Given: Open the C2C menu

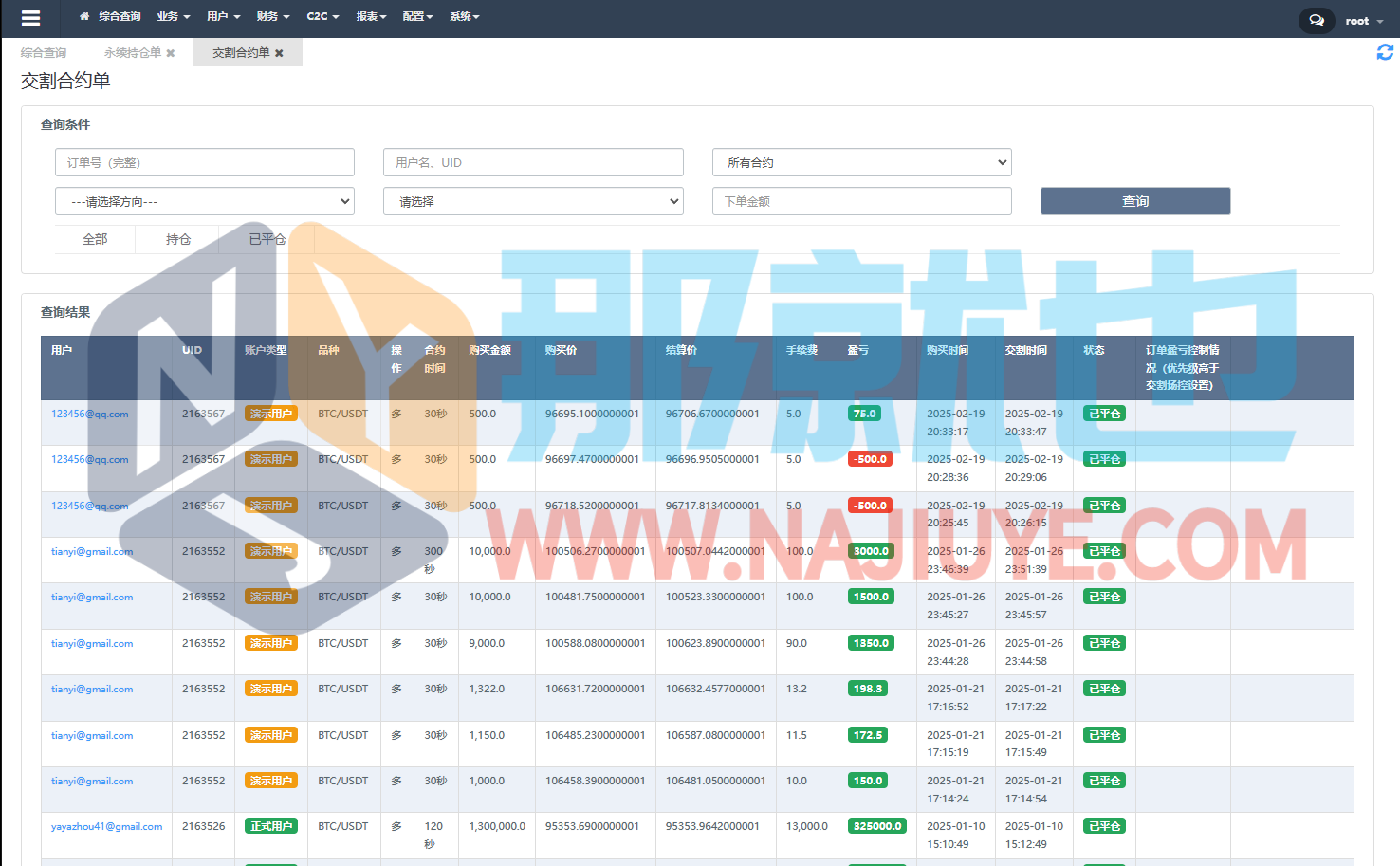Looking at the screenshot, I should [x=322, y=17].
